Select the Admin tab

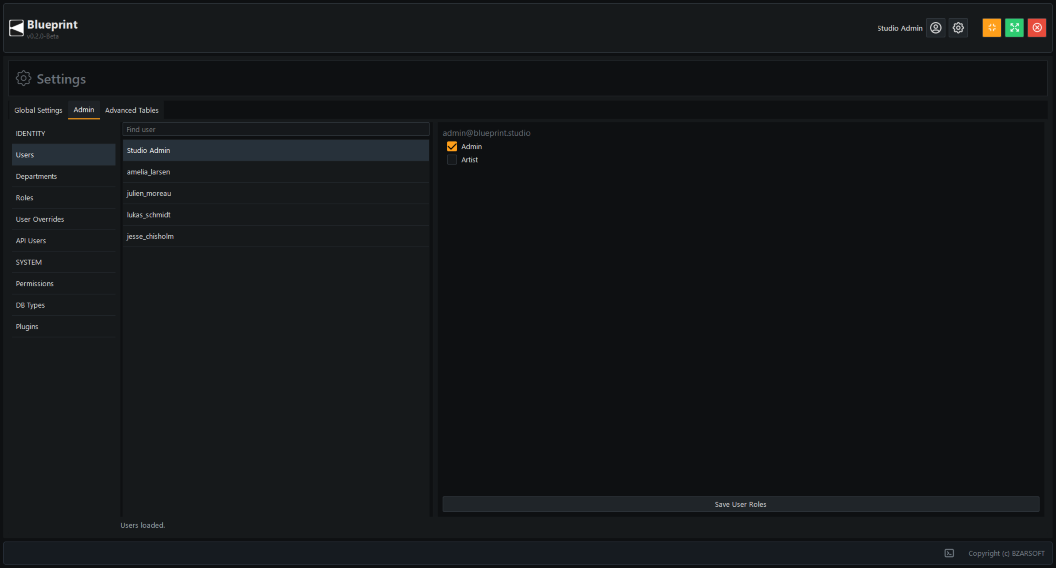click(84, 110)
